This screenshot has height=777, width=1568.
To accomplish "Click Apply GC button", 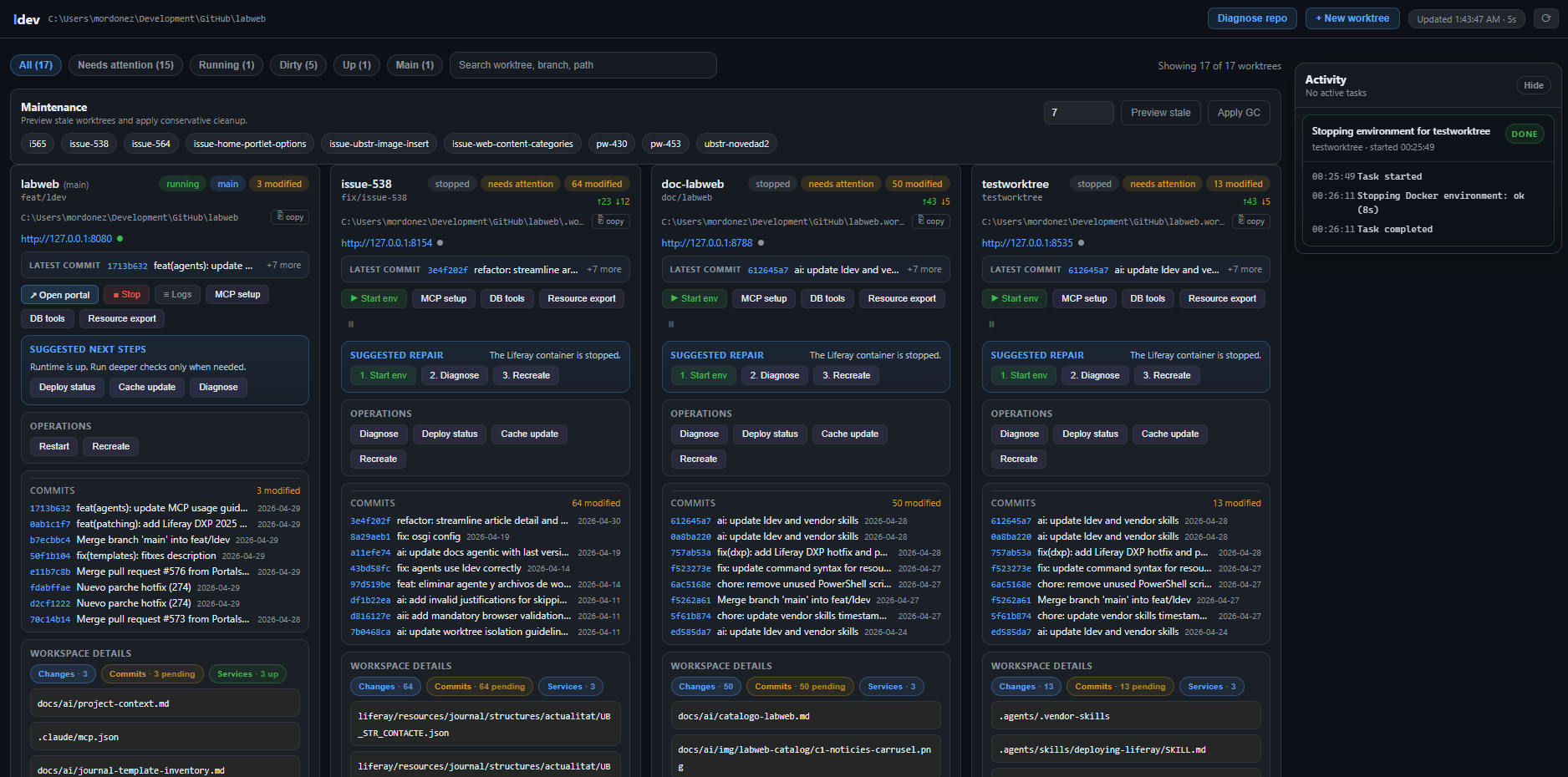I will coord(1239,113).
